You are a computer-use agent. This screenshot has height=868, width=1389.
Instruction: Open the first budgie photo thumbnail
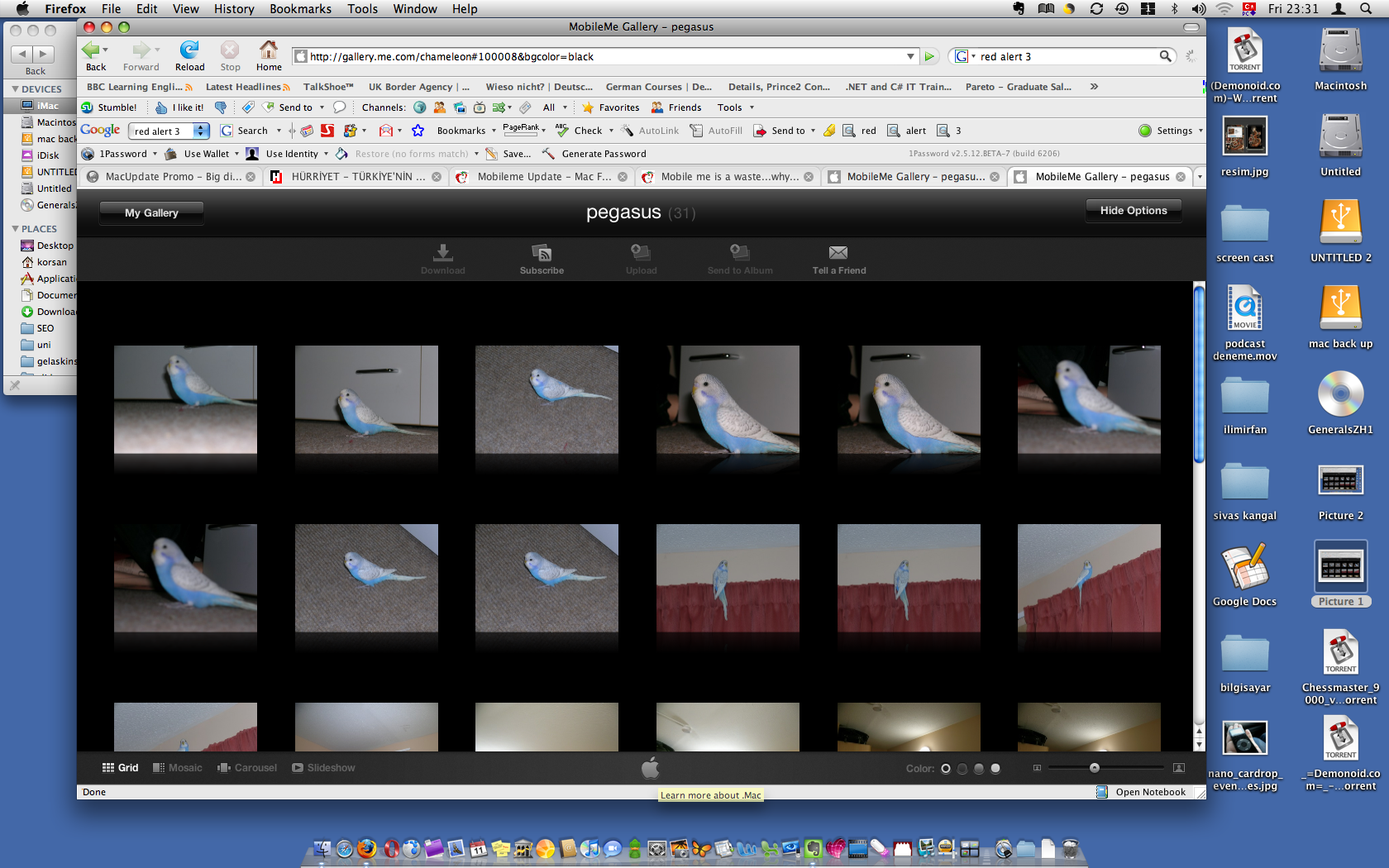185,399
